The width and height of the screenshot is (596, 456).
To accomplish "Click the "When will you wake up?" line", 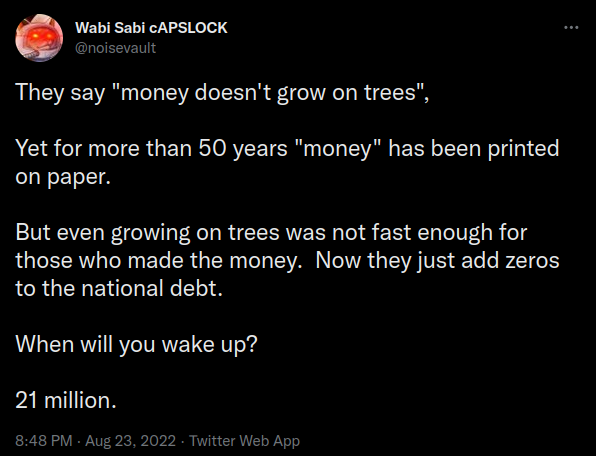I will (136, 344).
